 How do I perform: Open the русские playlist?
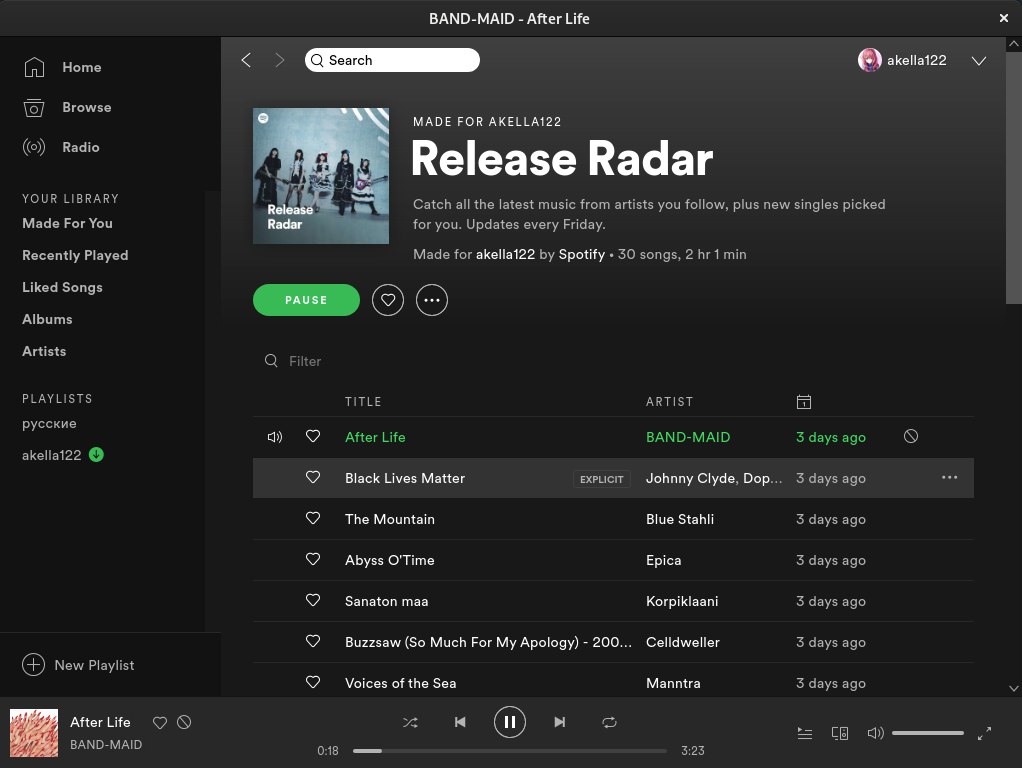point(49,423)
